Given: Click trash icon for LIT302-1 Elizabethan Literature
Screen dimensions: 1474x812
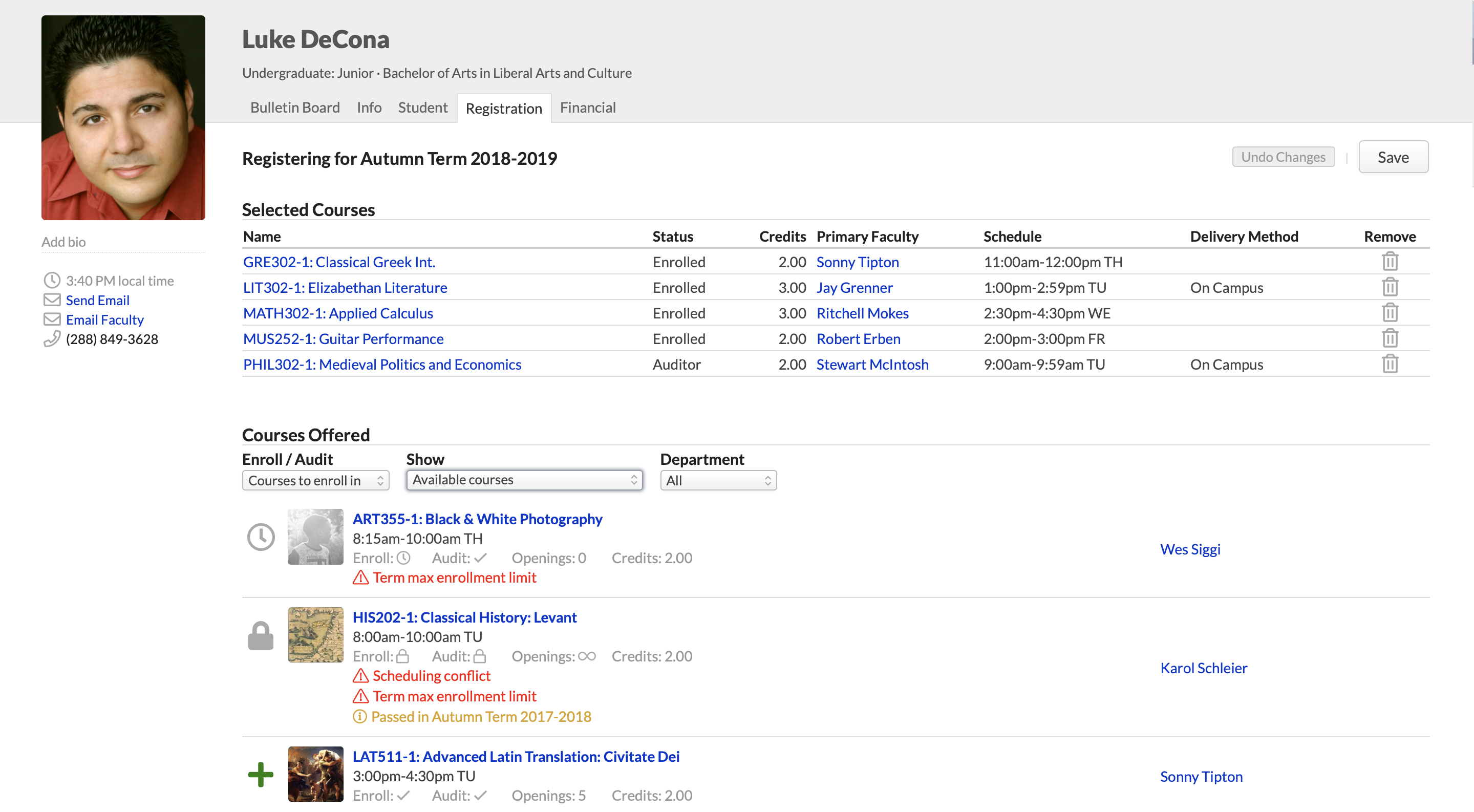Looking at the screenshot, I should click(x=1390, y=287).
